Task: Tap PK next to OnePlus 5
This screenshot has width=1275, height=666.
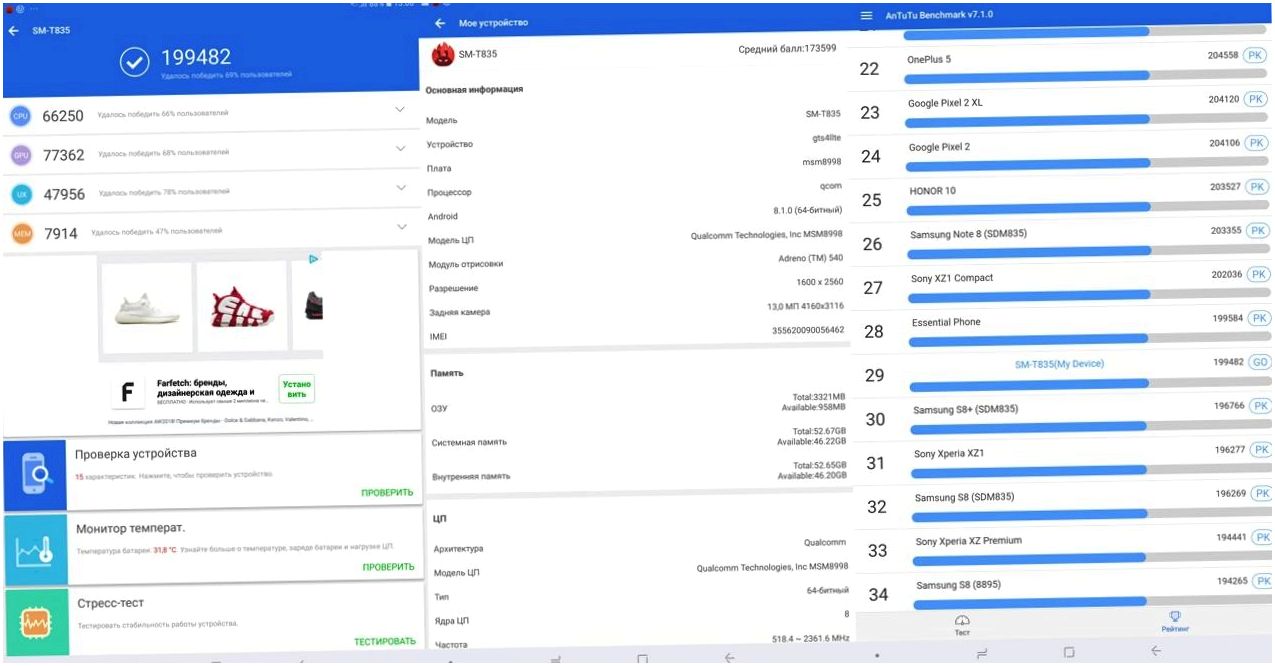Action: pyautogui.click(x=1256, y=56)
